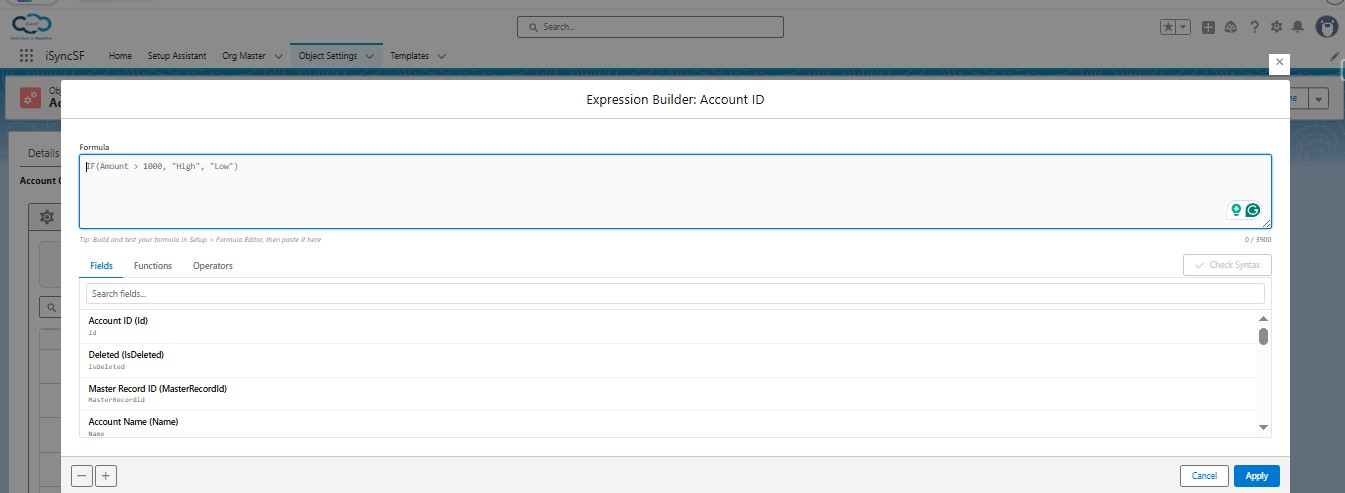Open the favorites list dropdown arrow

[1184, 27]
